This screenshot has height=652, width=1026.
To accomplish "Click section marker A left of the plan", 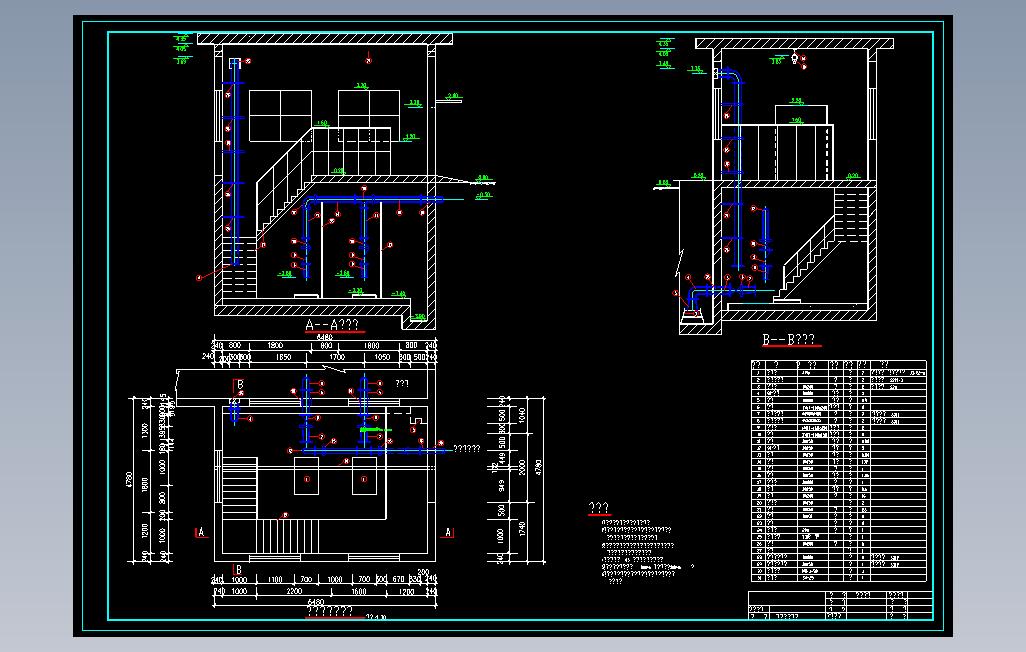I will [201, 532].
